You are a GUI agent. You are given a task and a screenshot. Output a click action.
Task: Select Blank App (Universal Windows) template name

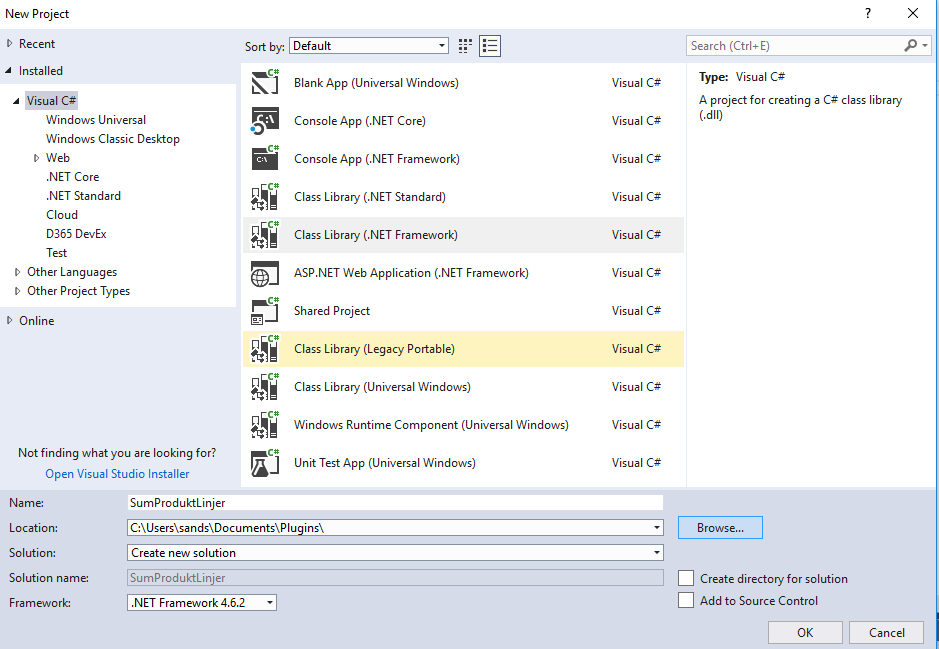pos(376,83)
